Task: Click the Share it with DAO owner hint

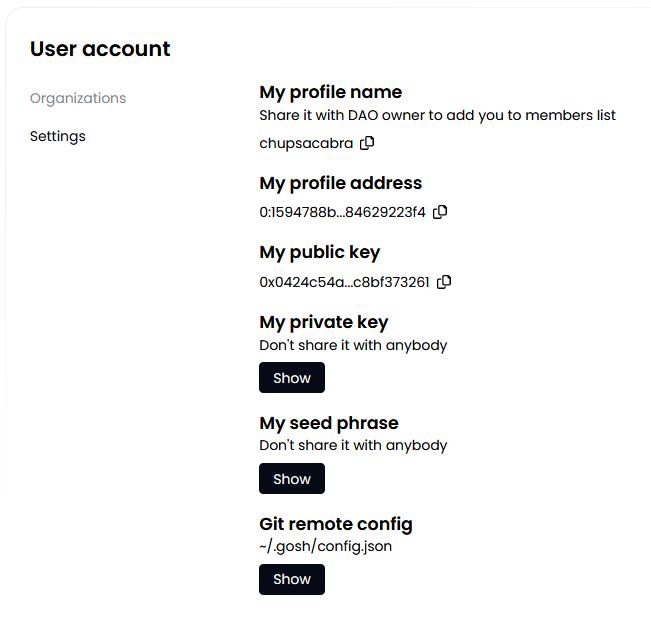Action: 437,115
